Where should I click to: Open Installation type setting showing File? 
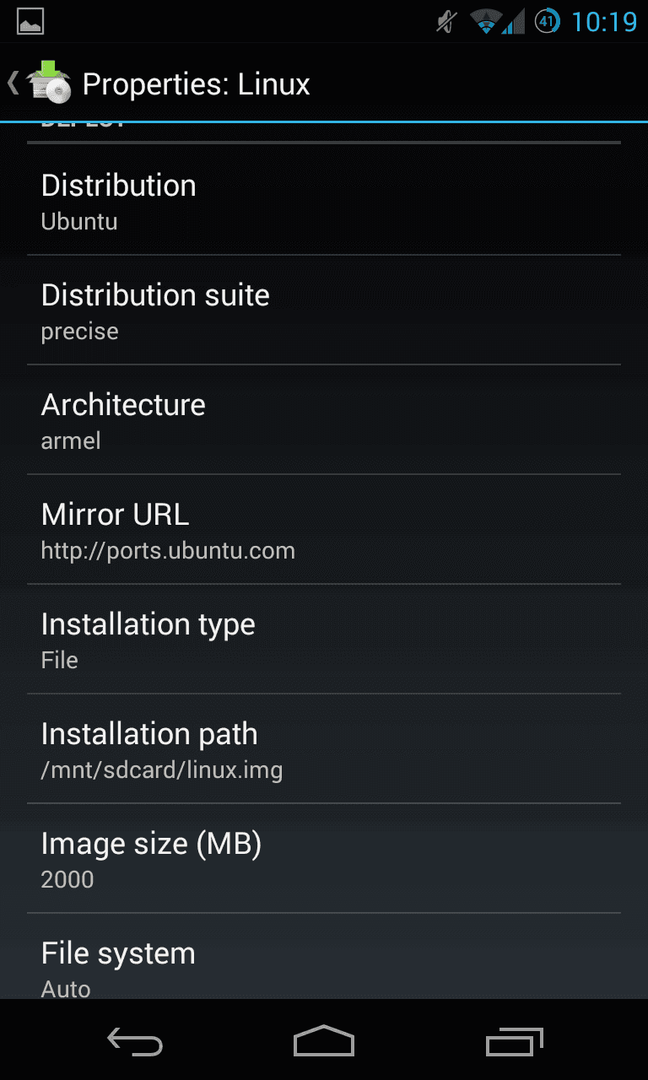click(x=324, y=639)
